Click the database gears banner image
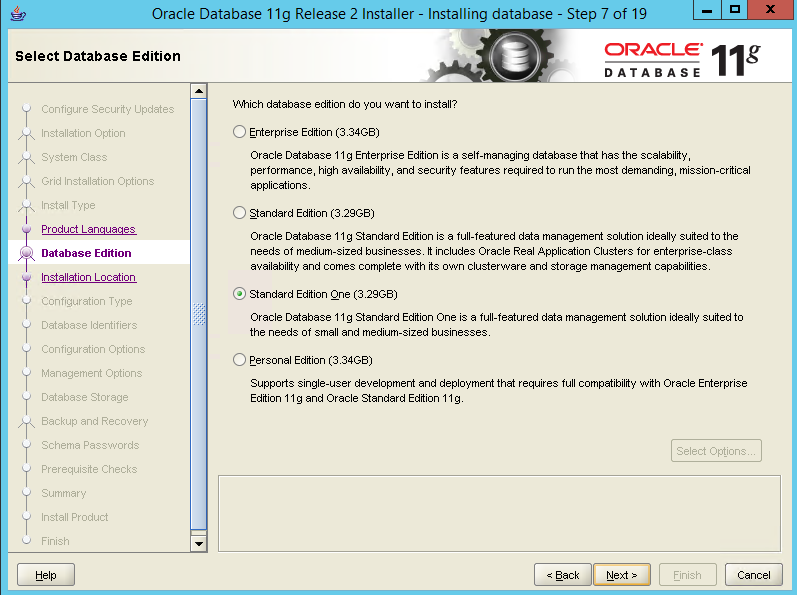The image size is (797, 595). pyautogui.click(x=502, y=56)
